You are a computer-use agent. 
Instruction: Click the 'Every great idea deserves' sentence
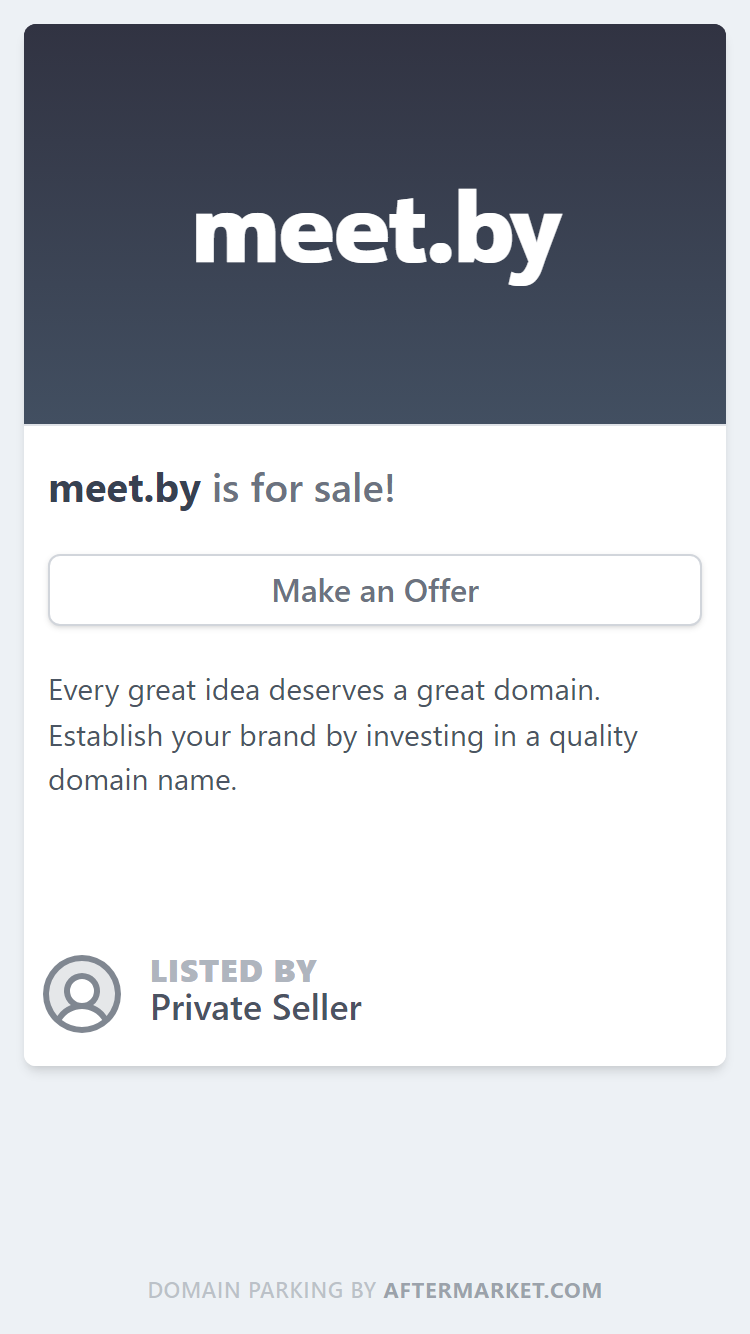tap(324, 691)
